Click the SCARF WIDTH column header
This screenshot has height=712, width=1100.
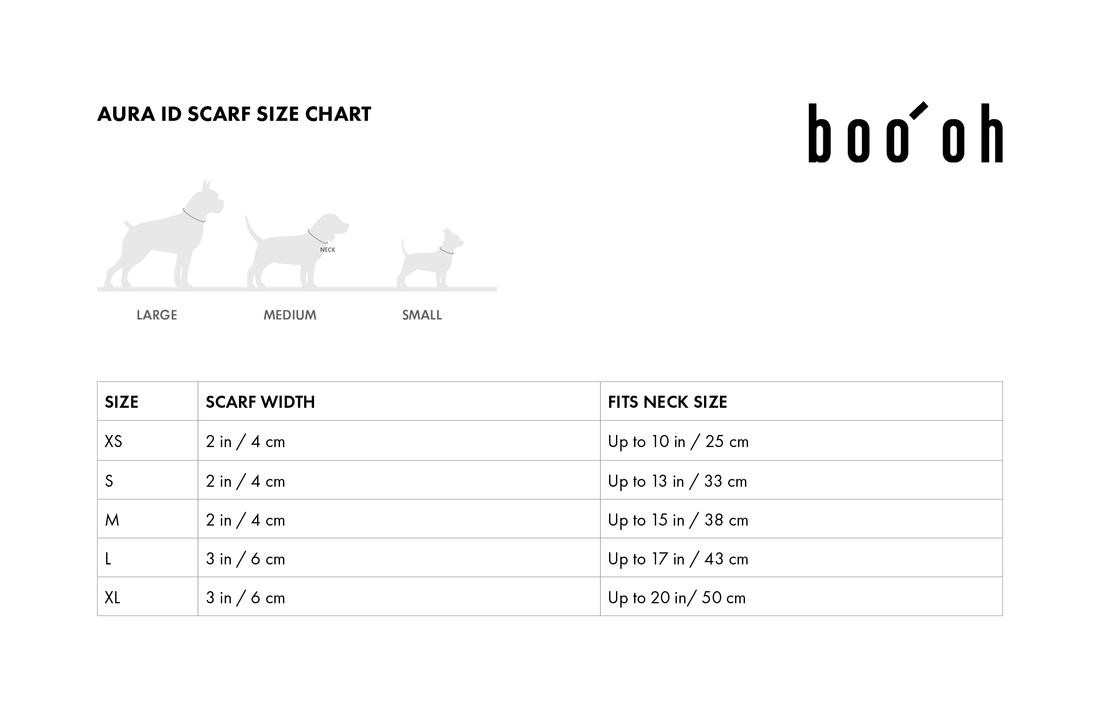click(260, 402)
